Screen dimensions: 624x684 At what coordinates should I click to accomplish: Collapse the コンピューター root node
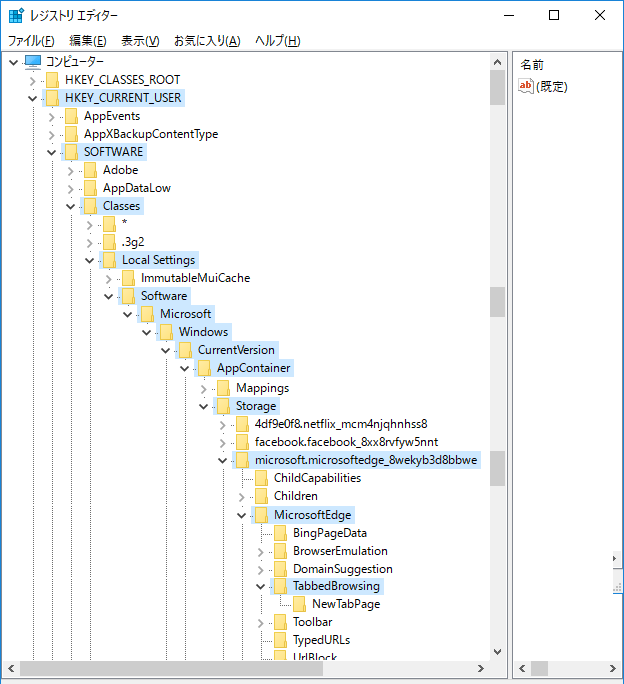(x=14, y=62)
